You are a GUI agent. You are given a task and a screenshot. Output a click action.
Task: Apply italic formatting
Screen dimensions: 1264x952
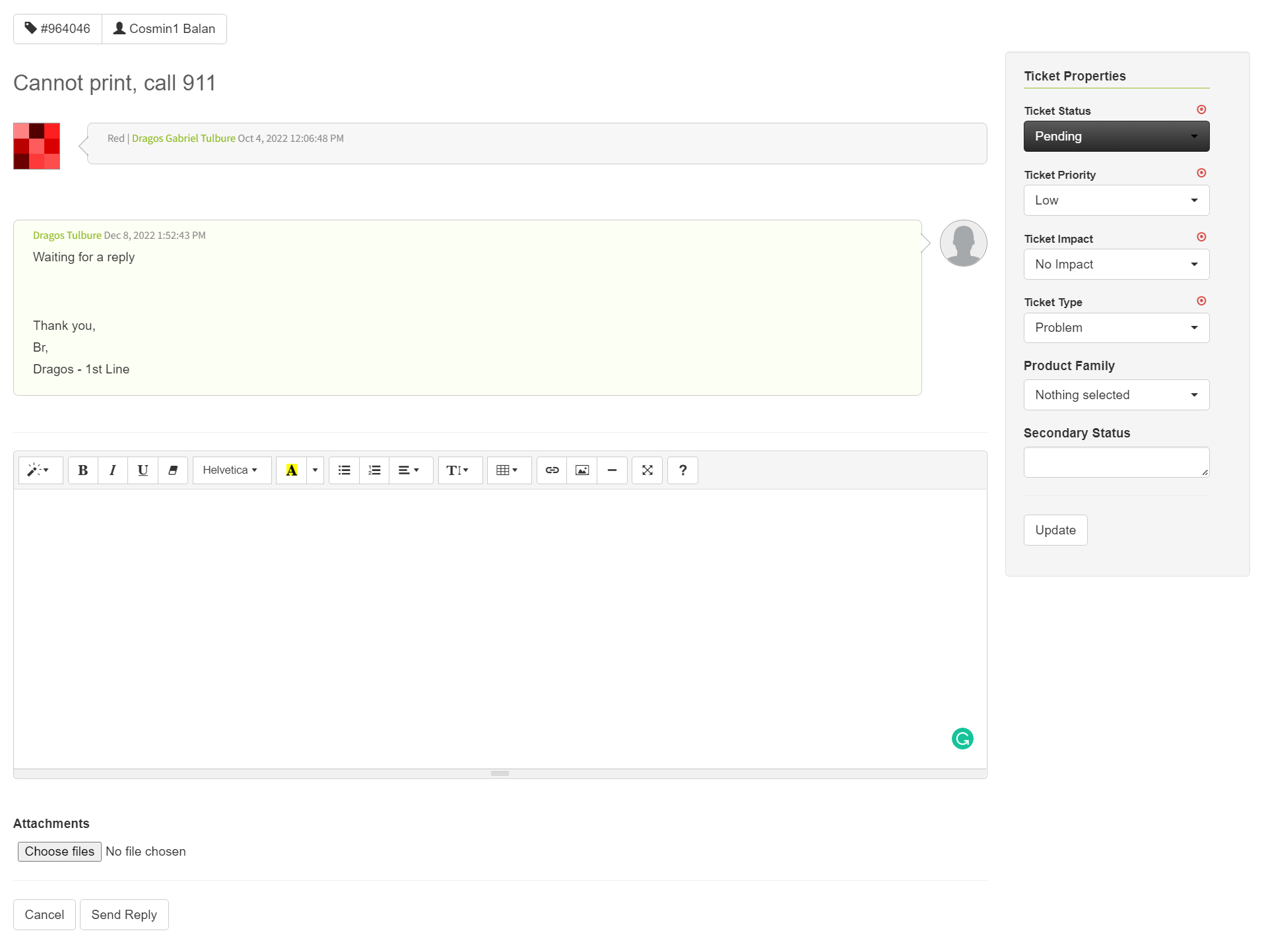point(112,470)
